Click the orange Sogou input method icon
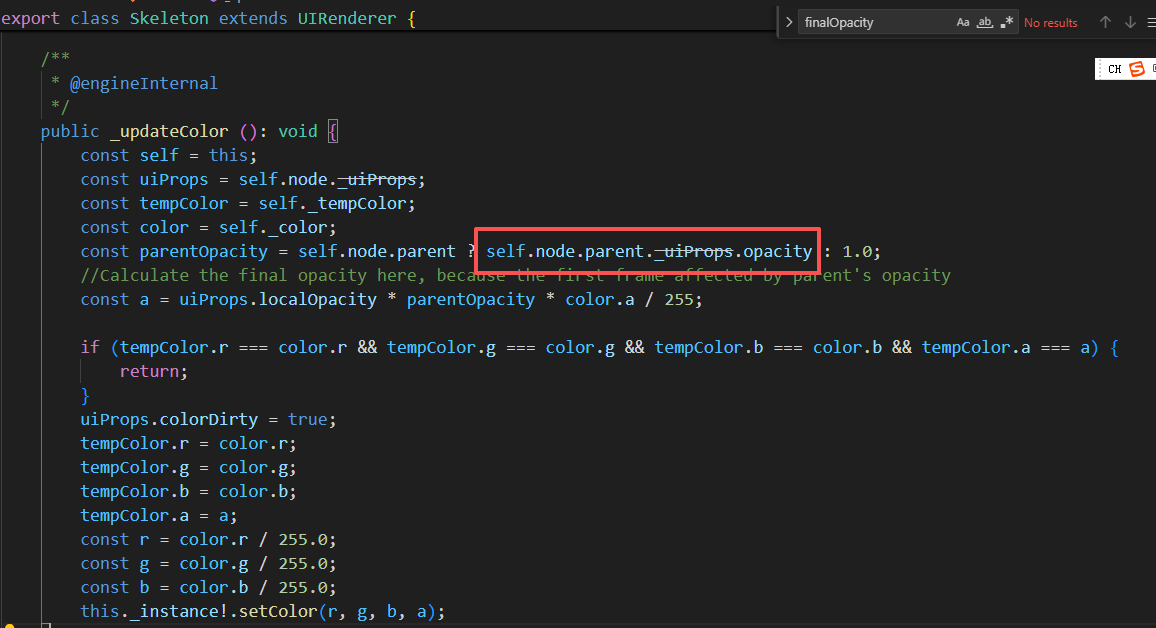Image resolution: width=1156 pixels, height=628 pixels. click(1136, 69)
